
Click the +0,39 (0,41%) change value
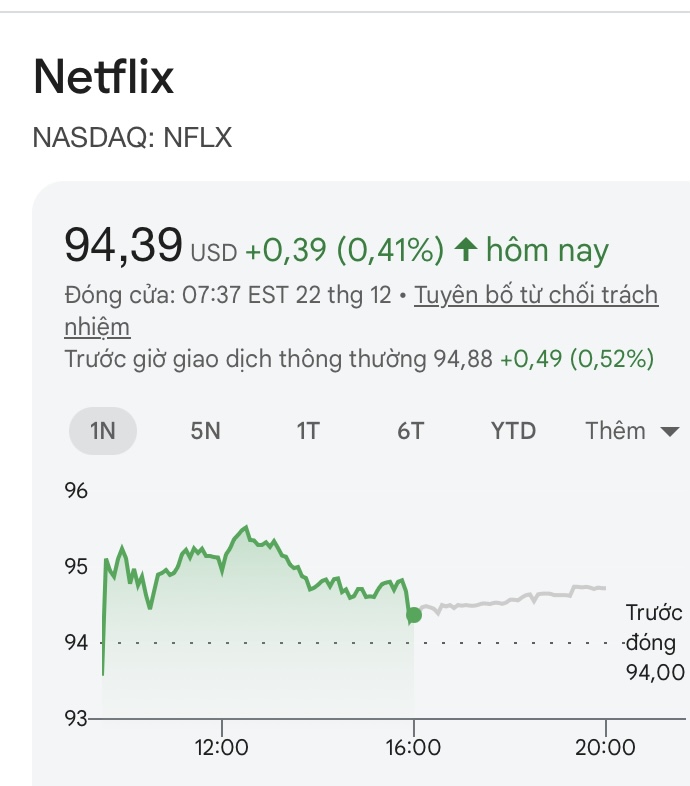tap(344, 250)
